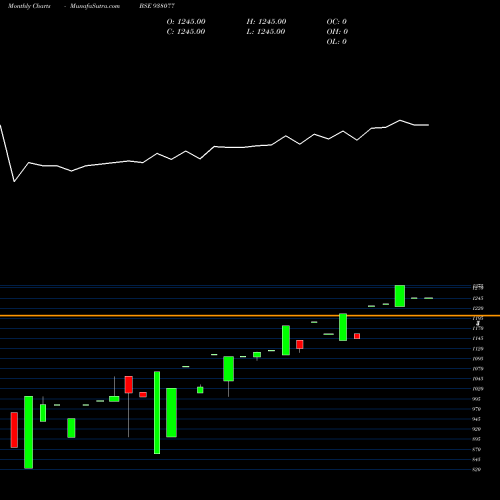Select the high value 'H: 1245.00'
This screenshot has width=500, height=500.
(x=266, y=22)
